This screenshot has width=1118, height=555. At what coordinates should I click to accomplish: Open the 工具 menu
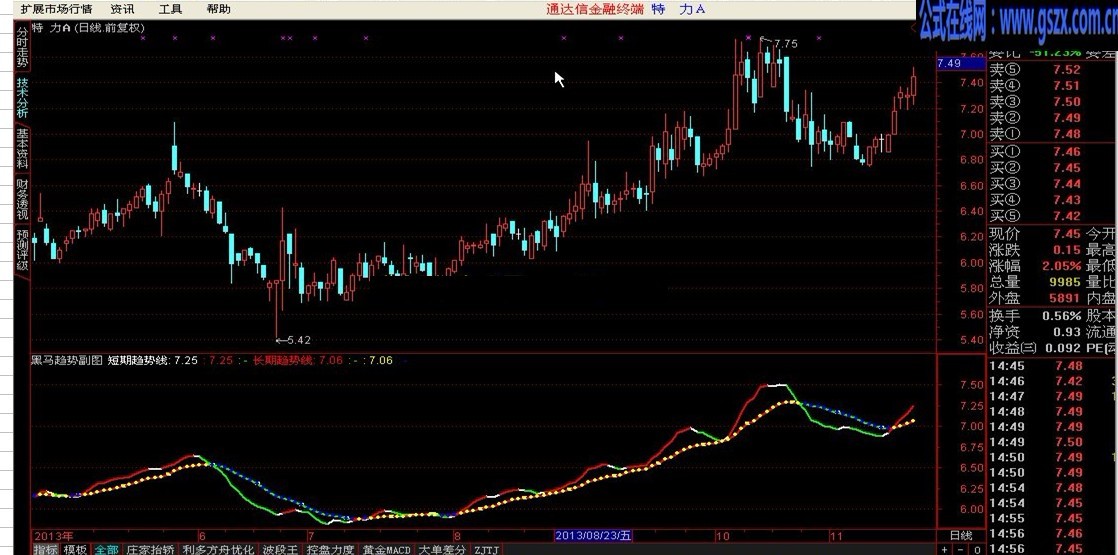pyautogui.click(x=170, y=9)
